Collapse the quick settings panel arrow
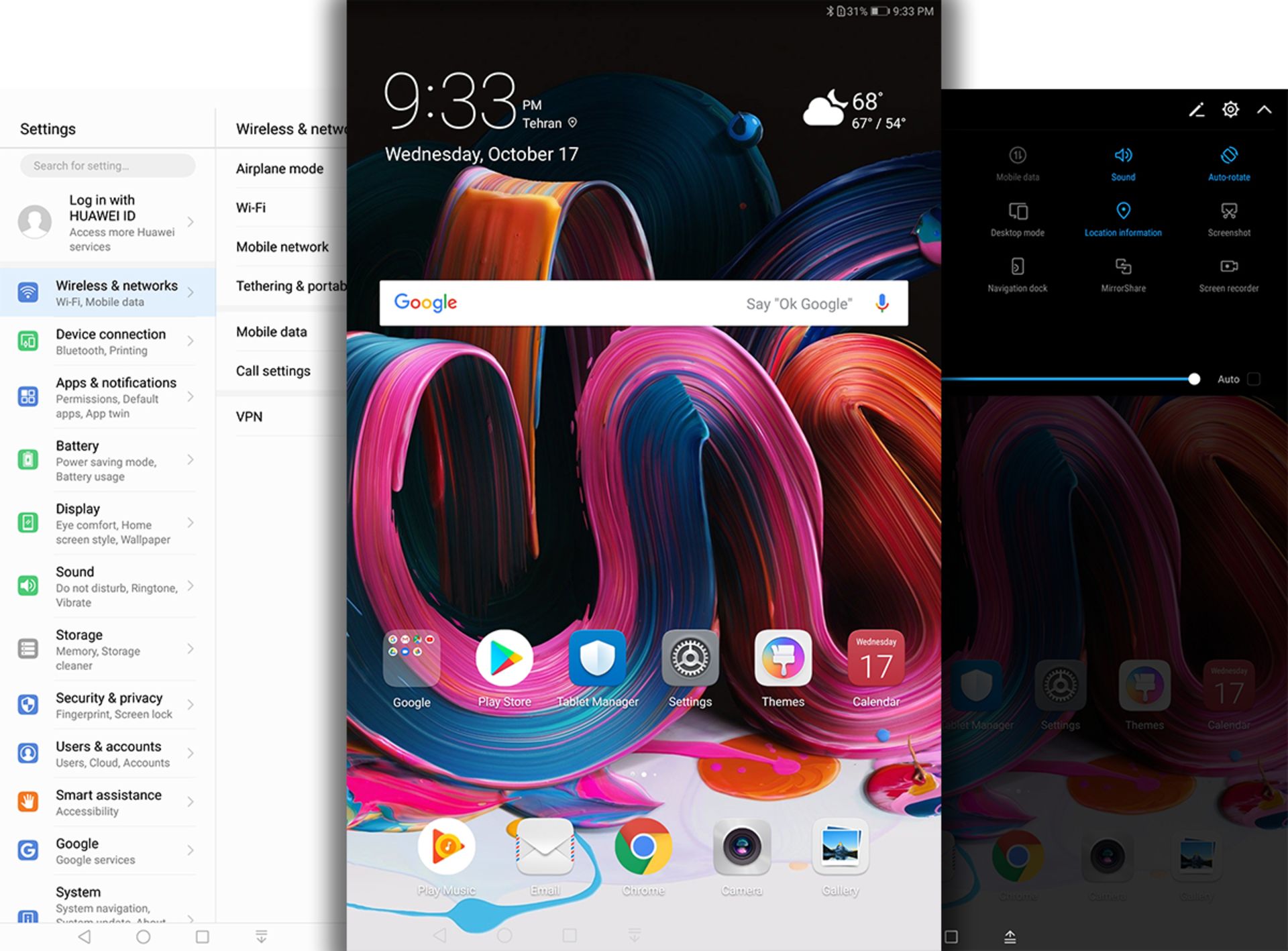Screen dimensions: 1288x951 click(x=1264, y=110)
